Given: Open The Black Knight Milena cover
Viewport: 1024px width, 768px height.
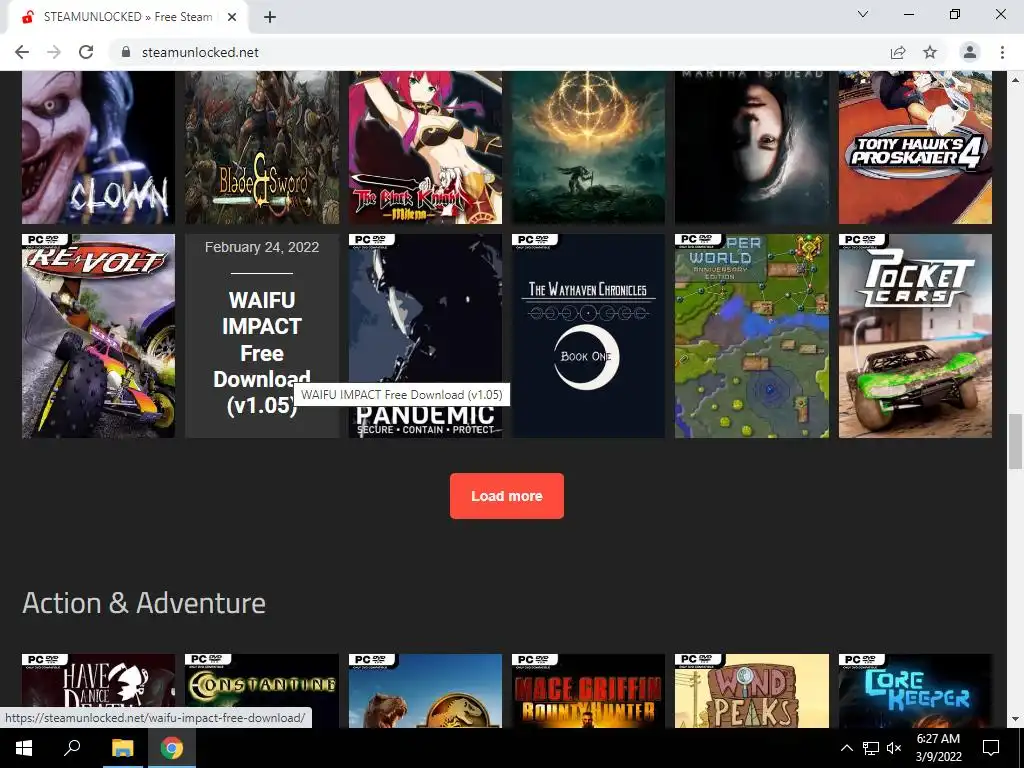Looking at the screenshot, I should (425, 148).
